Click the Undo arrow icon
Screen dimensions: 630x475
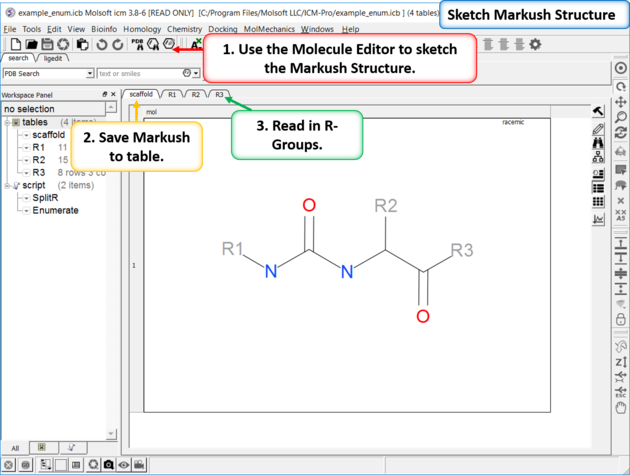point(101,45)
